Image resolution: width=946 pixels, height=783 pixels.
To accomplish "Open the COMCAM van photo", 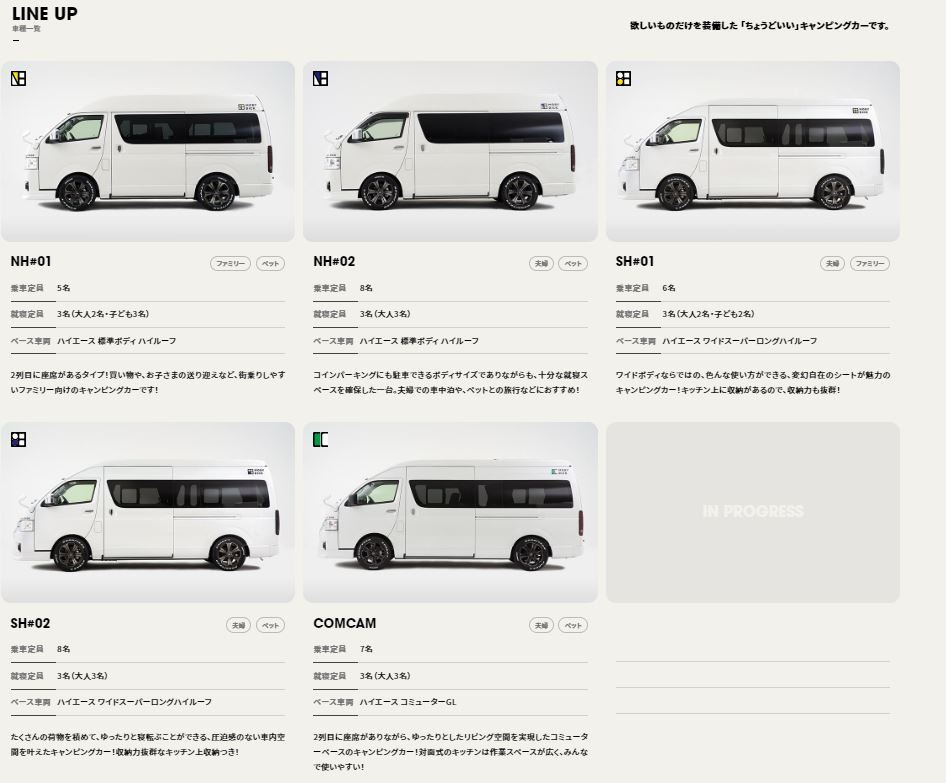I will coord(450,512).
